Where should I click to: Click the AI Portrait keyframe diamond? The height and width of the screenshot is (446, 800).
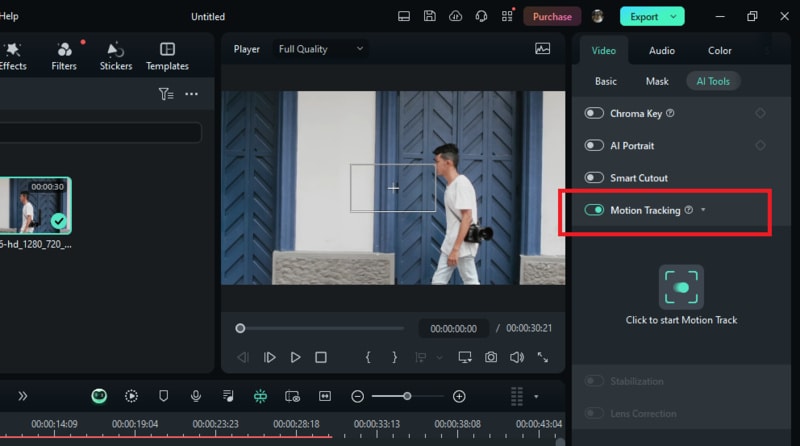tap(760, 145)
